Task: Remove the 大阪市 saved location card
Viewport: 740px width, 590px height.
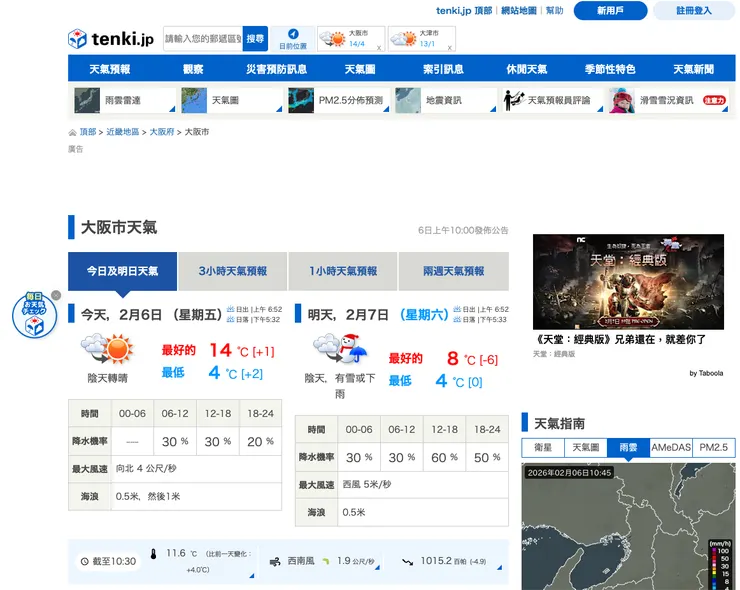Action: (378, 48)
